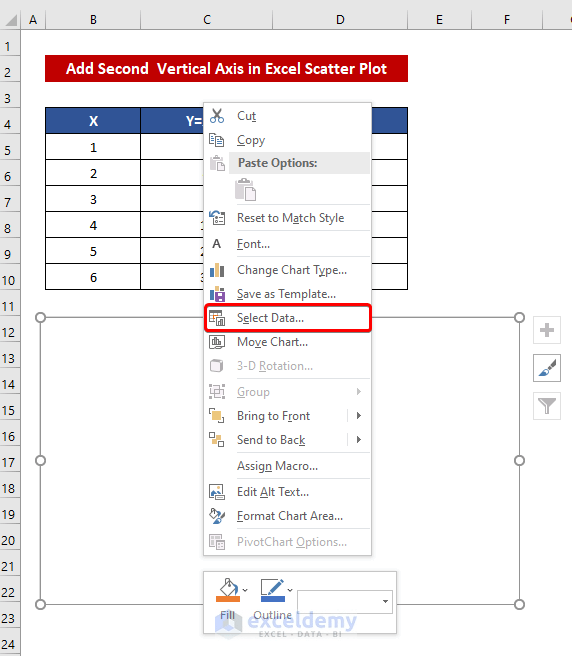Choose Send to Back entry

pos(287,440)
